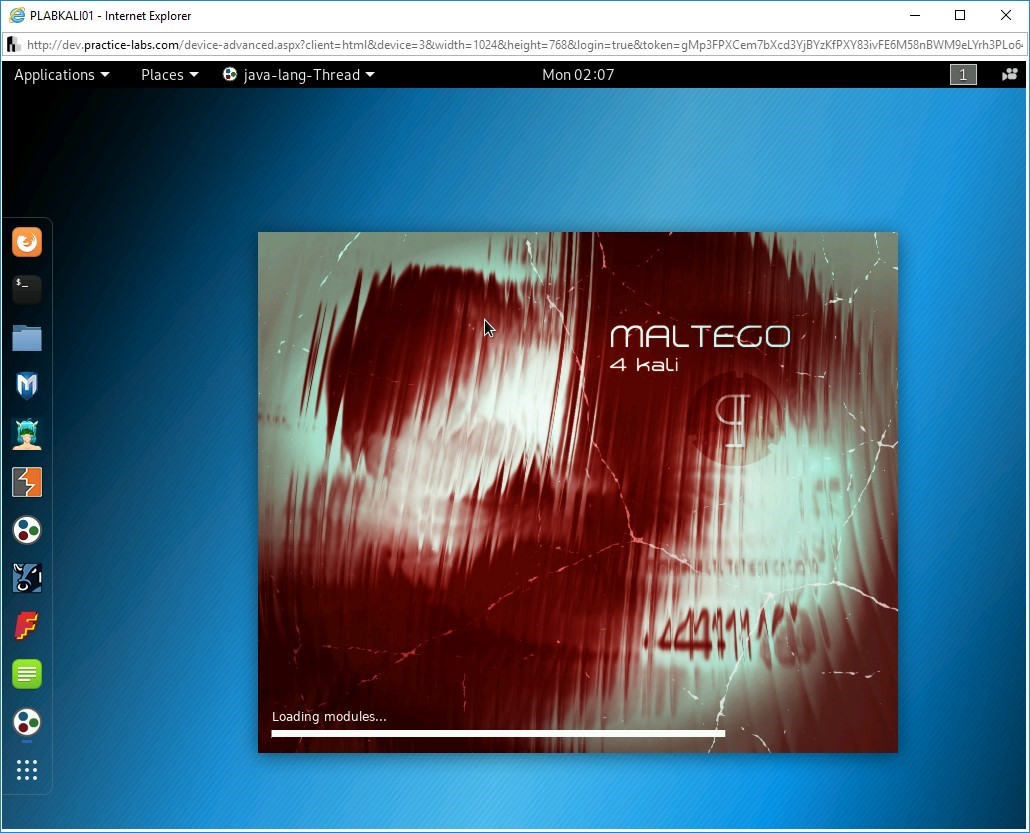The image size is (1030, 833).
Task: Click the Maltego launcher above the BeEF icon
Action: click(27, 530)
